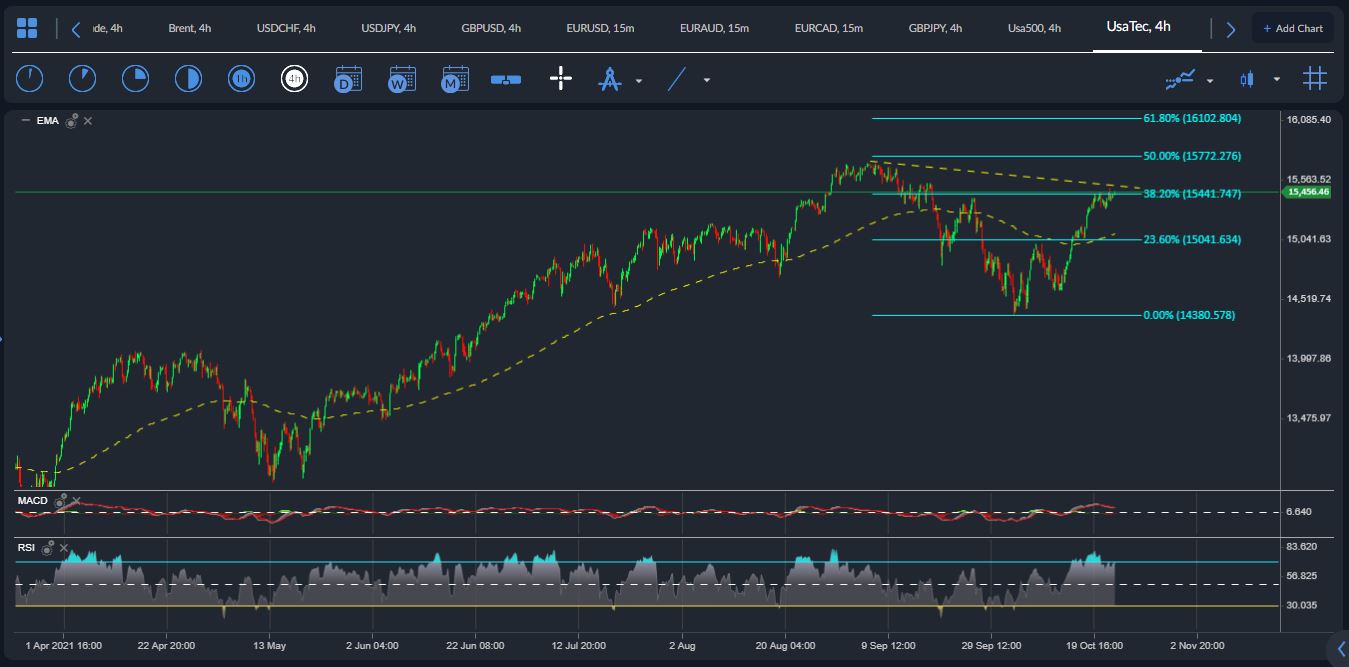Select the GBPUSD, 4h tab
1349x667 pixels.
coord(491,28)
